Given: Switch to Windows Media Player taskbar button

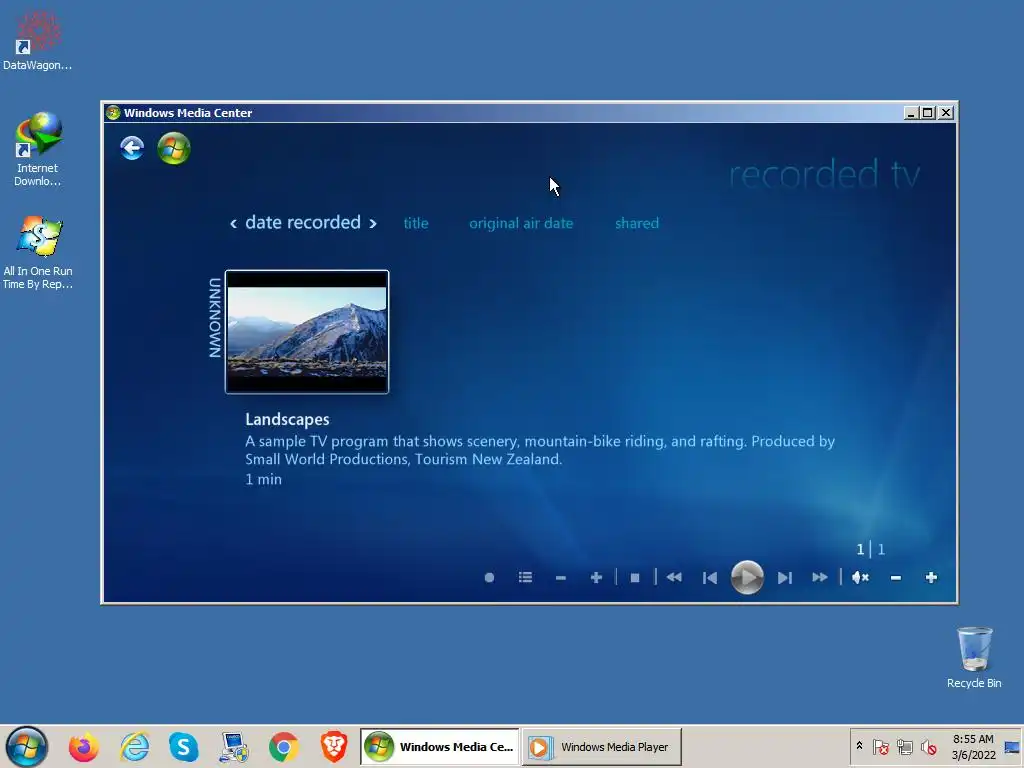Looking at the screenshot, I should (601, 746).
